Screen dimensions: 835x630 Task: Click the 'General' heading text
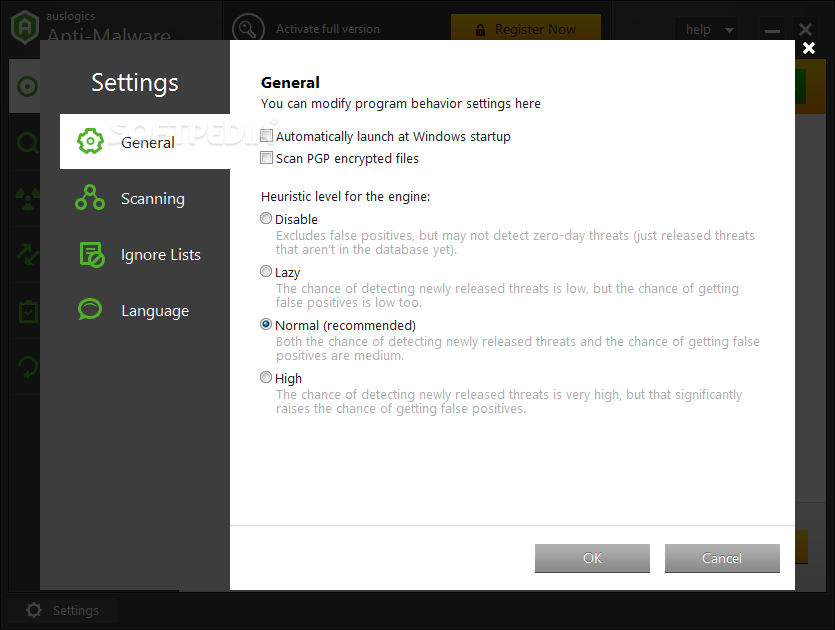[290, 83]
